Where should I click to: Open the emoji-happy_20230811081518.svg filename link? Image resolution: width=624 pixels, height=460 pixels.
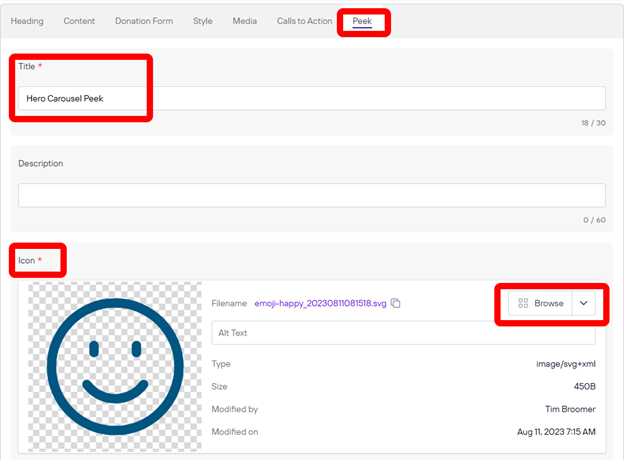320,304
